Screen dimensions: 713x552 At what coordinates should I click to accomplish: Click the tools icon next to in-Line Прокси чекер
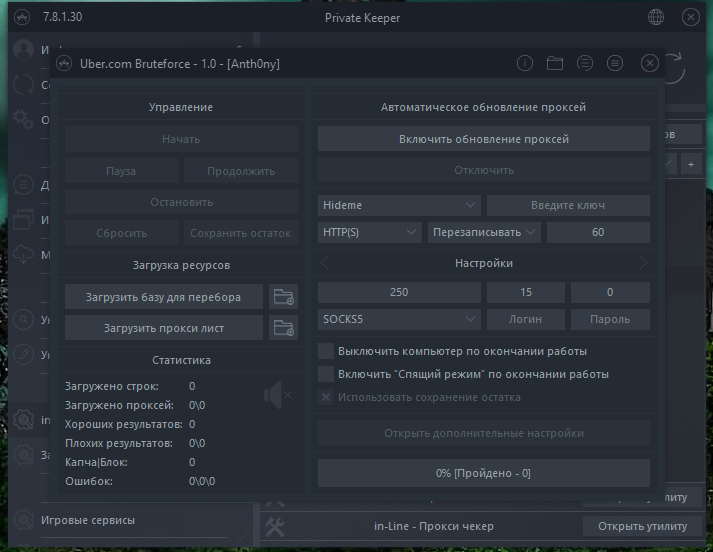point(275,527)
